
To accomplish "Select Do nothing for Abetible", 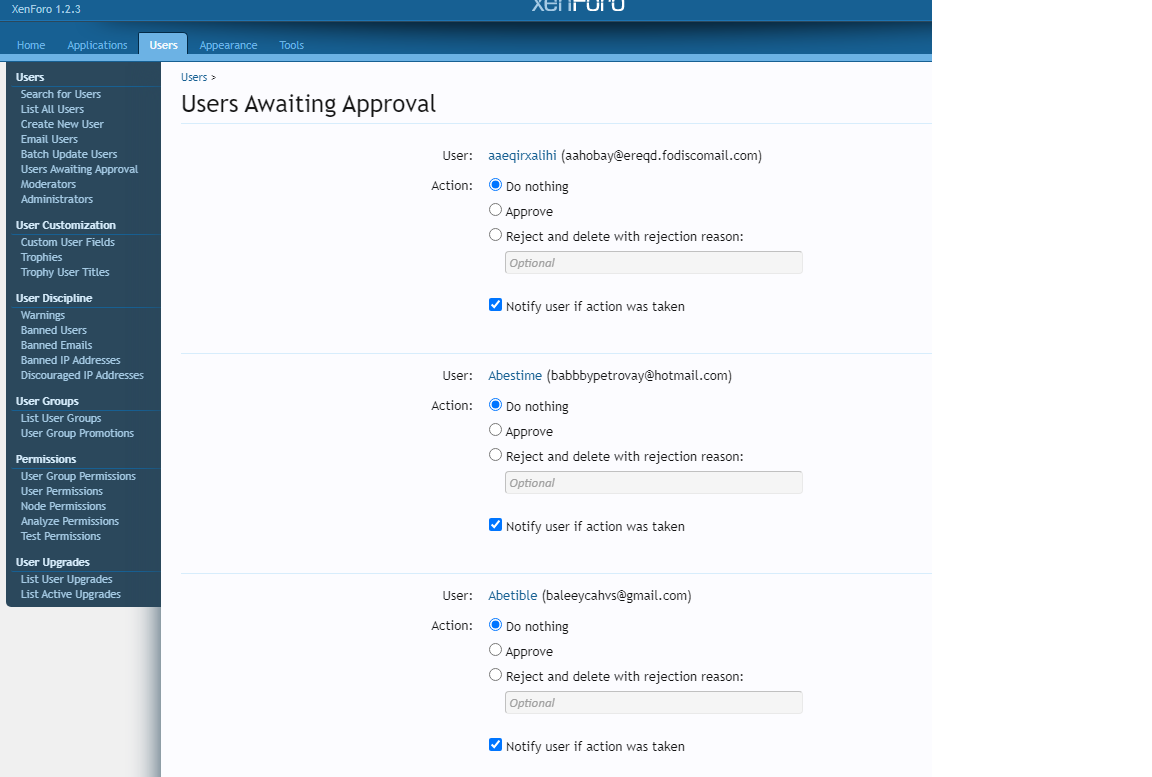I will pyautogui.click(x=495, y=625).
